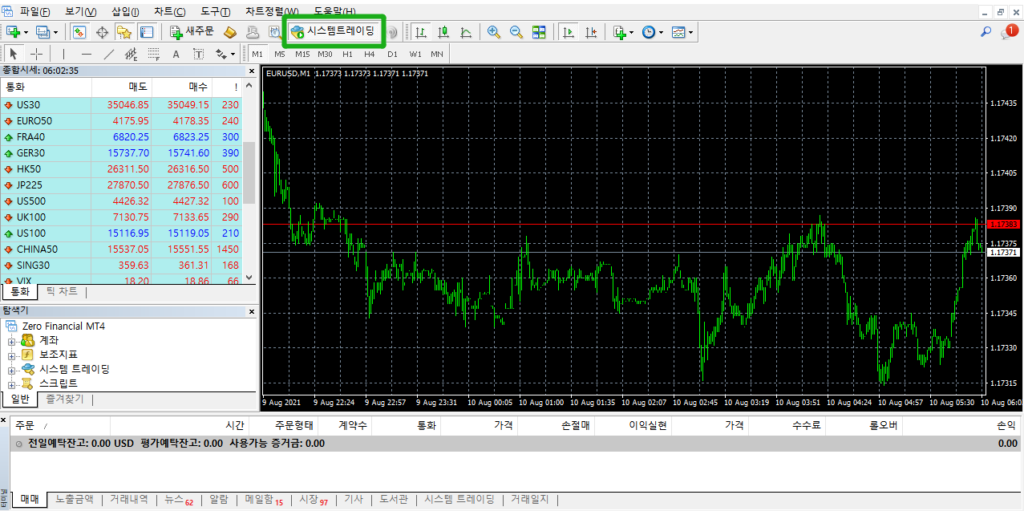Open the 삽입 menu
This screenshot has height=511, width=1024.
click(125, 12)
